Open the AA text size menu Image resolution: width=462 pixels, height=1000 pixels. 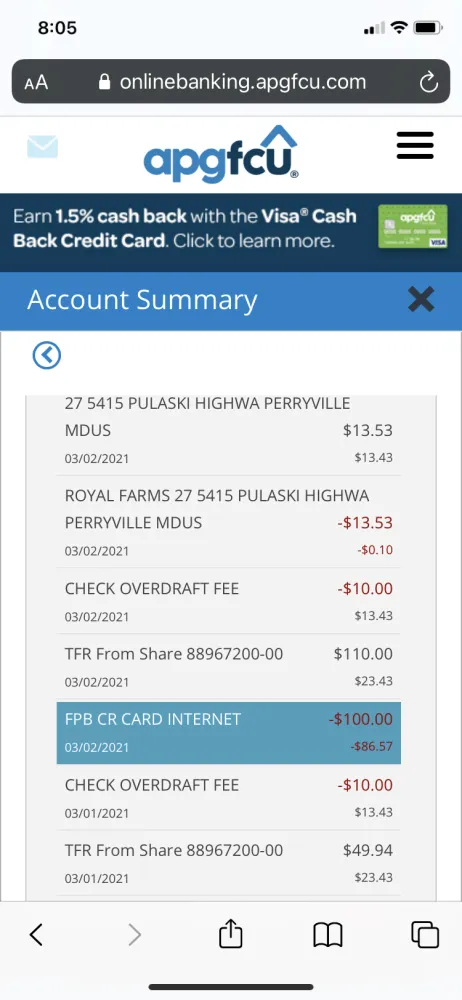tap(36, 83)
